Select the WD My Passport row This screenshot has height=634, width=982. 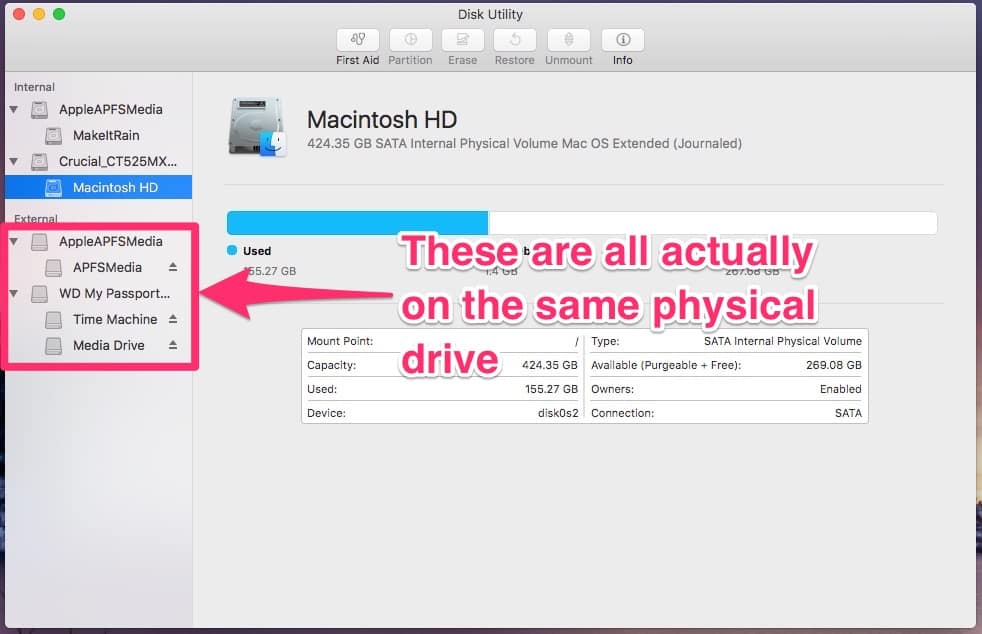98,293
